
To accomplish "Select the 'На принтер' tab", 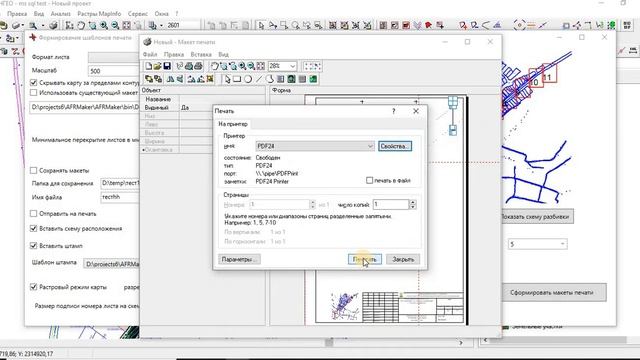I will click(x=233, y=124).
